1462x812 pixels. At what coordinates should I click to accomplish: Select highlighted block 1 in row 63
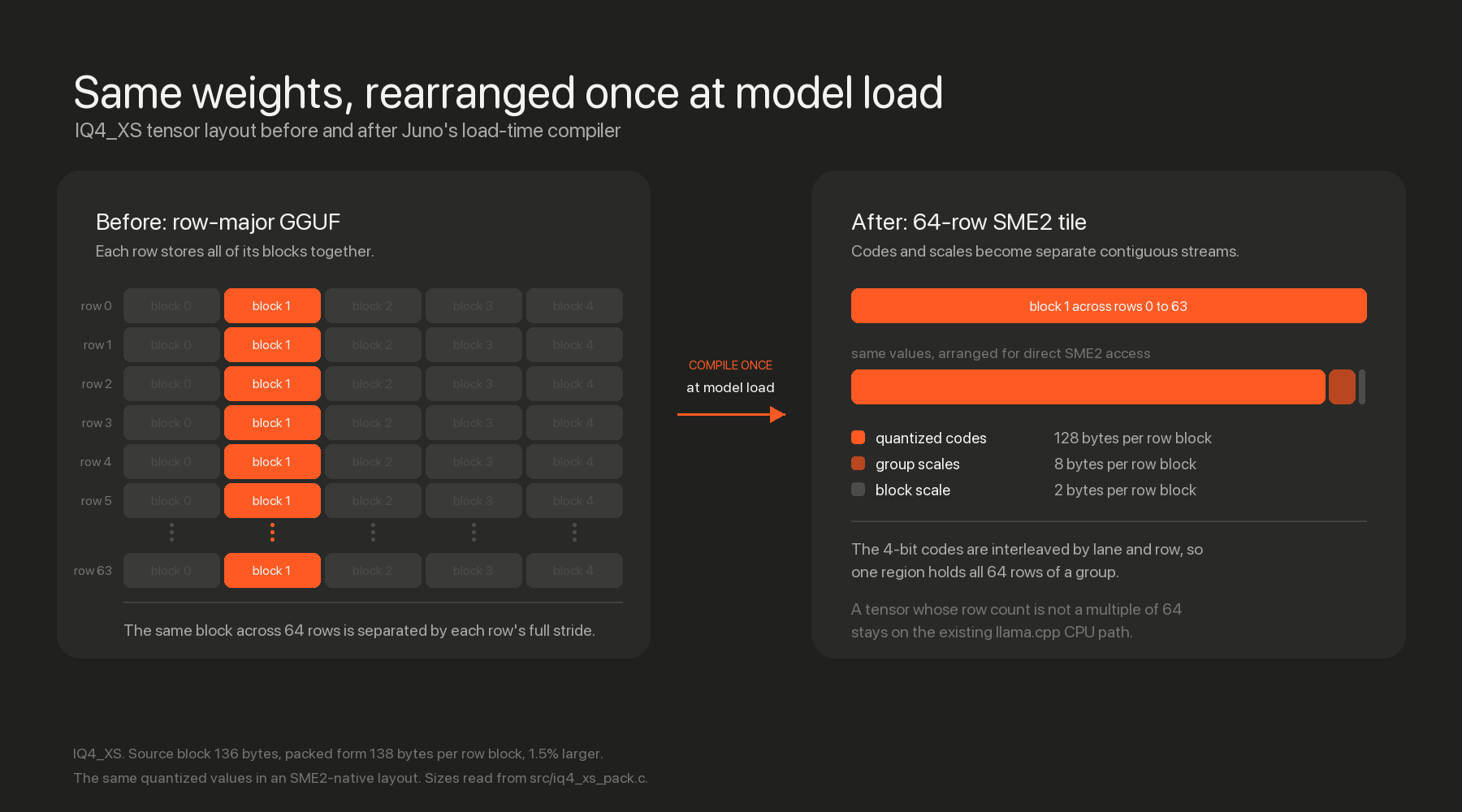pyautogui.click(x=272, y=571)
